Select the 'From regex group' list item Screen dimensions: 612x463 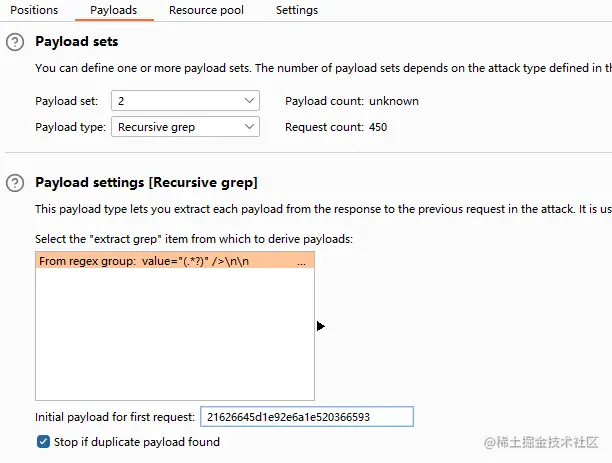point(175,261)
